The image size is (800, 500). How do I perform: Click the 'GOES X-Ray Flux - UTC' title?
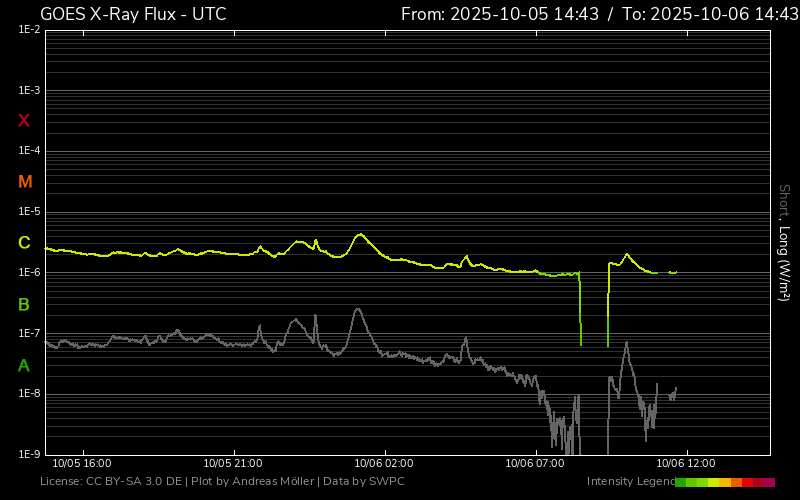(x=133, y=14)
